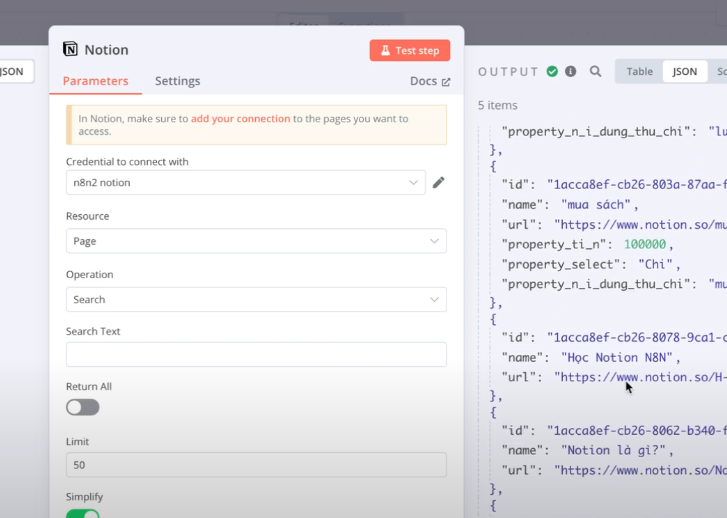
Task: Click the id value 1acca8ef-cb26-8062
Action: (637, 430)
